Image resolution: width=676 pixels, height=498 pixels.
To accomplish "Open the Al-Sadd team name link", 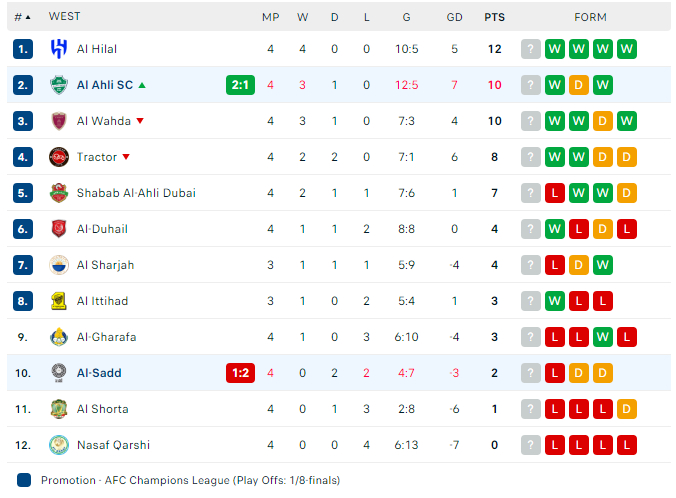I will (x=99, y=373).
